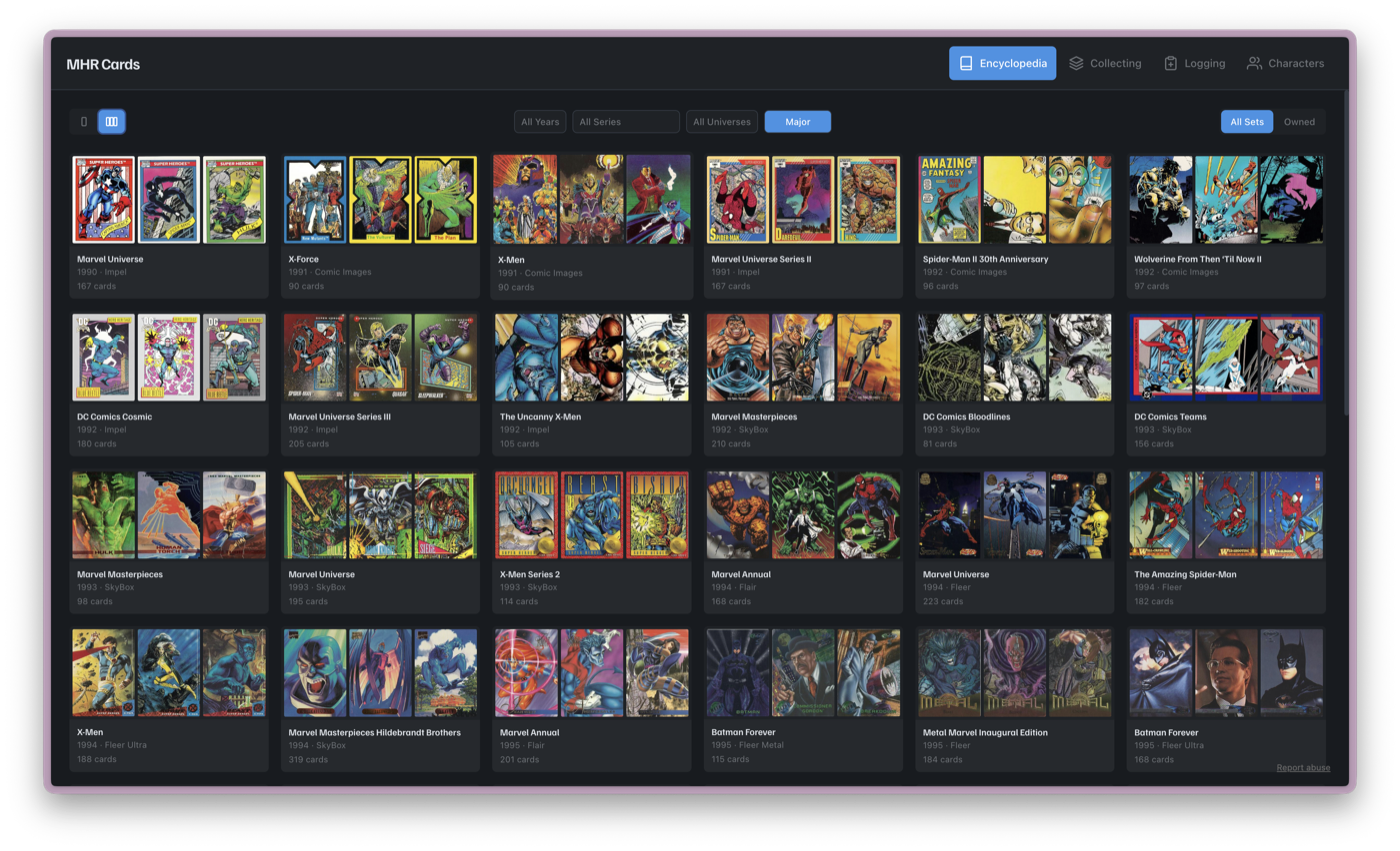
Task: Toggle the Major filter button
Action: (798, 122)
